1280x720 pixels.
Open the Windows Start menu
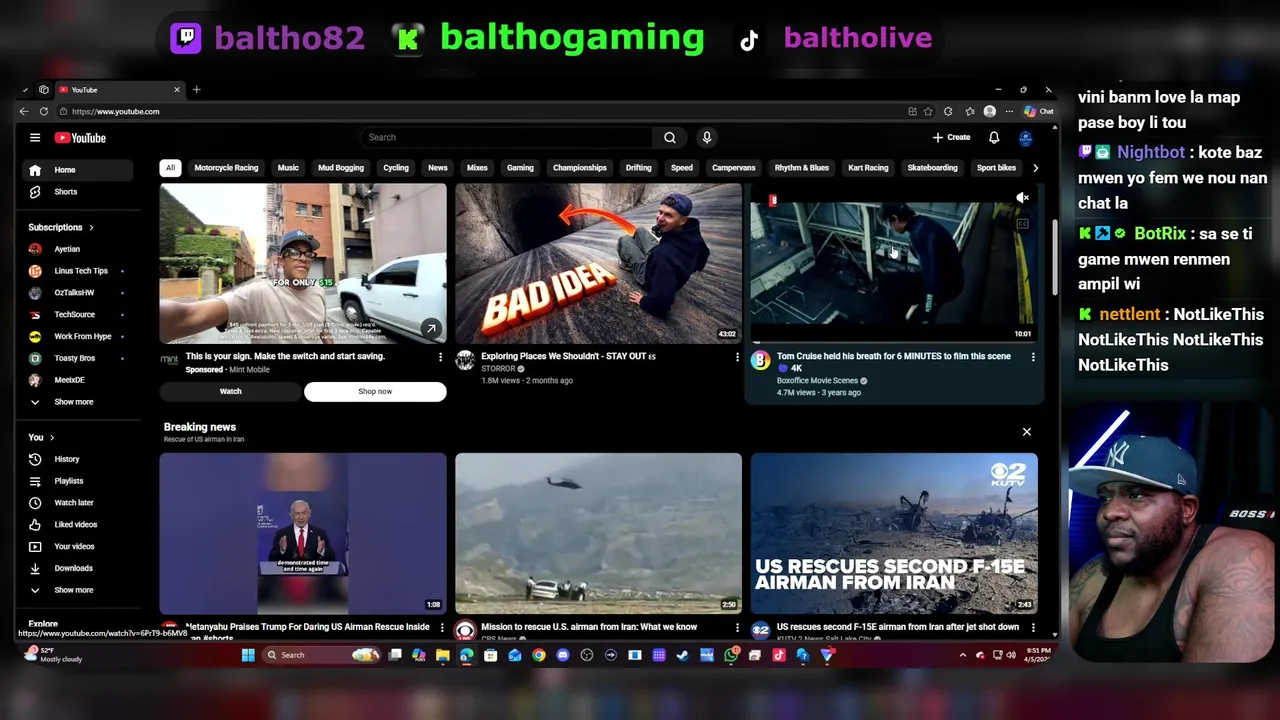(x=248, y=655)
